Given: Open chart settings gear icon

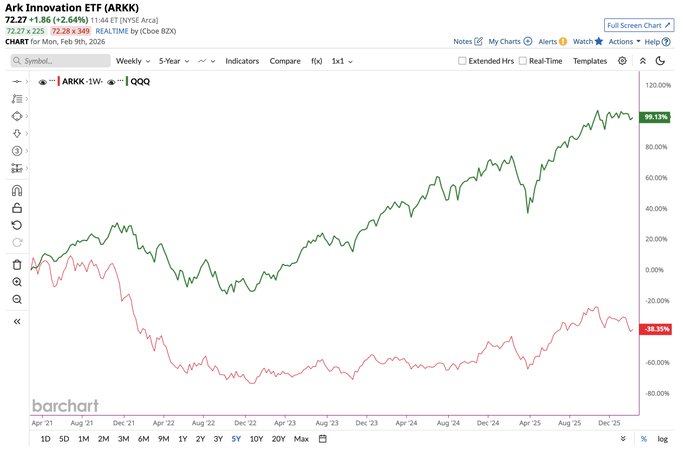Looking at the screenshot, I should (x=622, y=61).
